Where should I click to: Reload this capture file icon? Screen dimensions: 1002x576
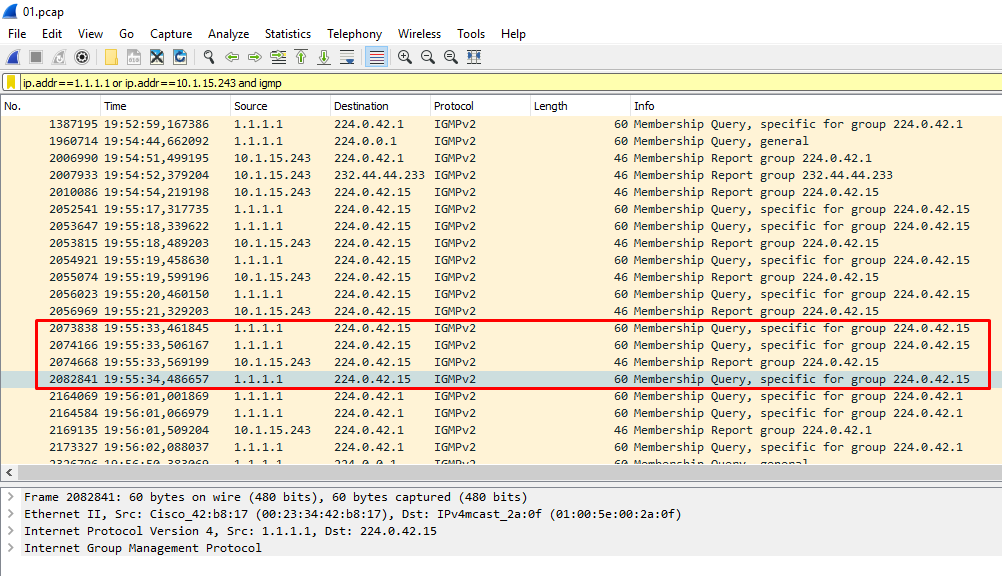tap(180, 57)
